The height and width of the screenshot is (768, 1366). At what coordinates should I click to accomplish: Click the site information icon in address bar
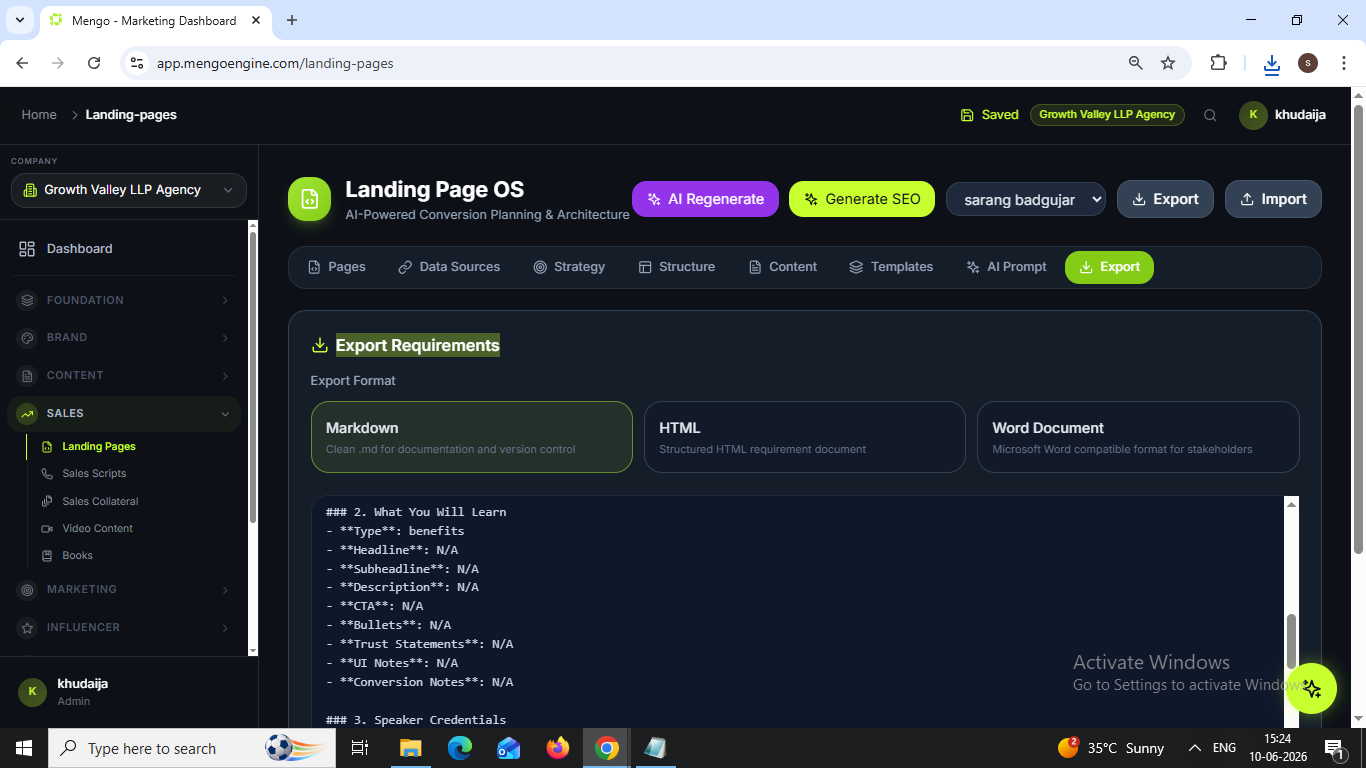(138, 63)
